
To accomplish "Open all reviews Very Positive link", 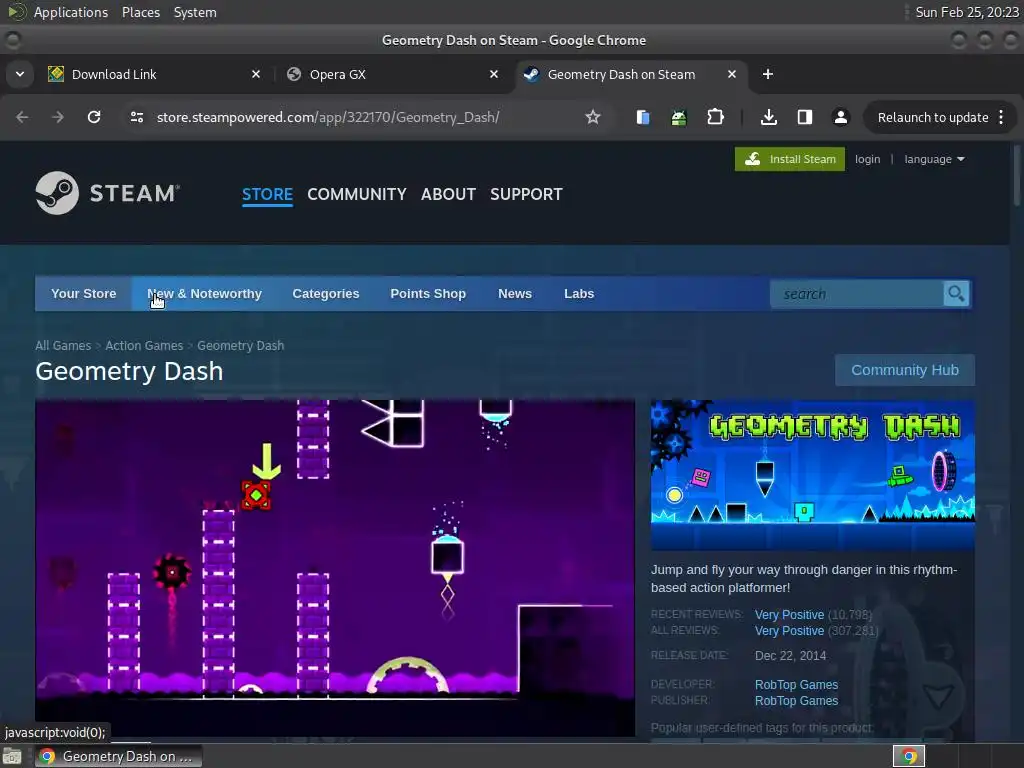I will coord(789,631).
